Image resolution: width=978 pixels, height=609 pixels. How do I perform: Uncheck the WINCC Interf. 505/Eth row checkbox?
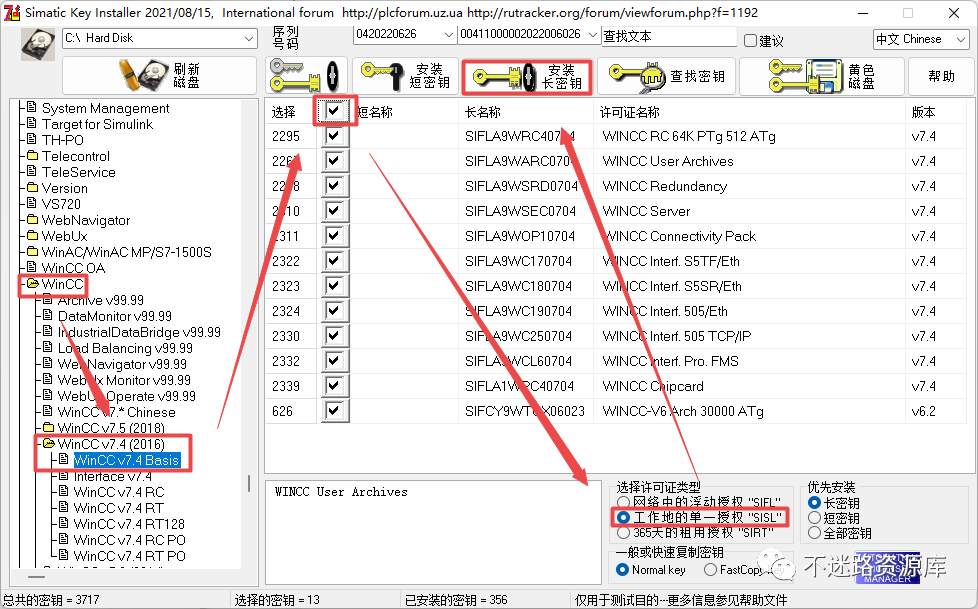334,310
